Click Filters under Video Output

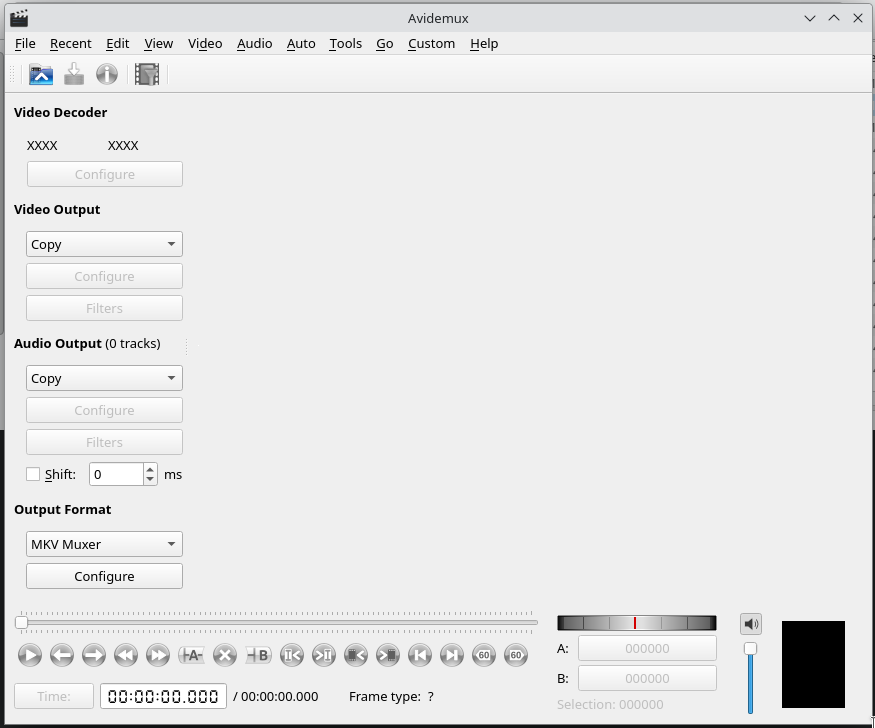coord(104,308)
